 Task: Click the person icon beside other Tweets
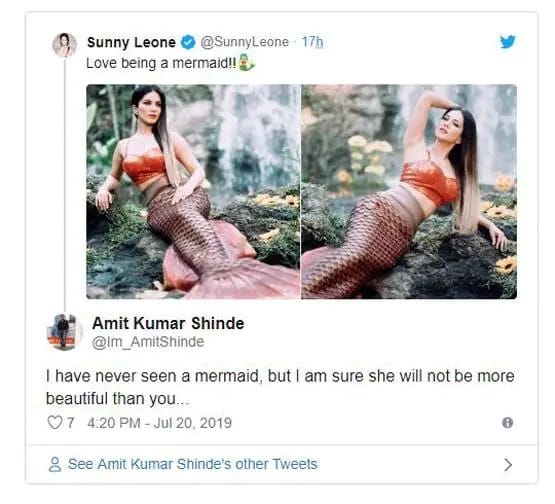55,464
